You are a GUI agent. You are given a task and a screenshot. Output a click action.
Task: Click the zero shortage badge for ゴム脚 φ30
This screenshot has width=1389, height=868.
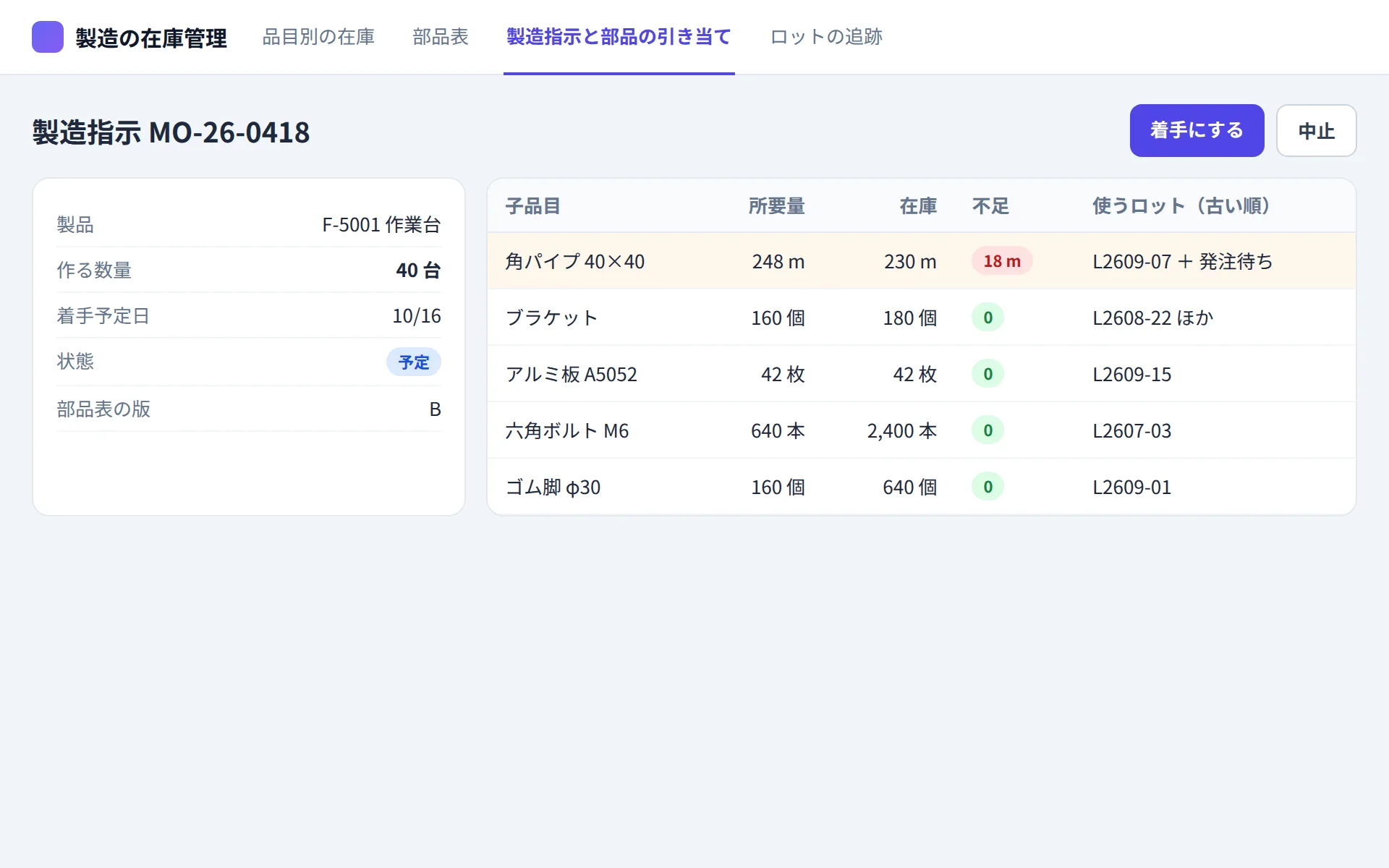pyautogui.click(x=987, y=487)
